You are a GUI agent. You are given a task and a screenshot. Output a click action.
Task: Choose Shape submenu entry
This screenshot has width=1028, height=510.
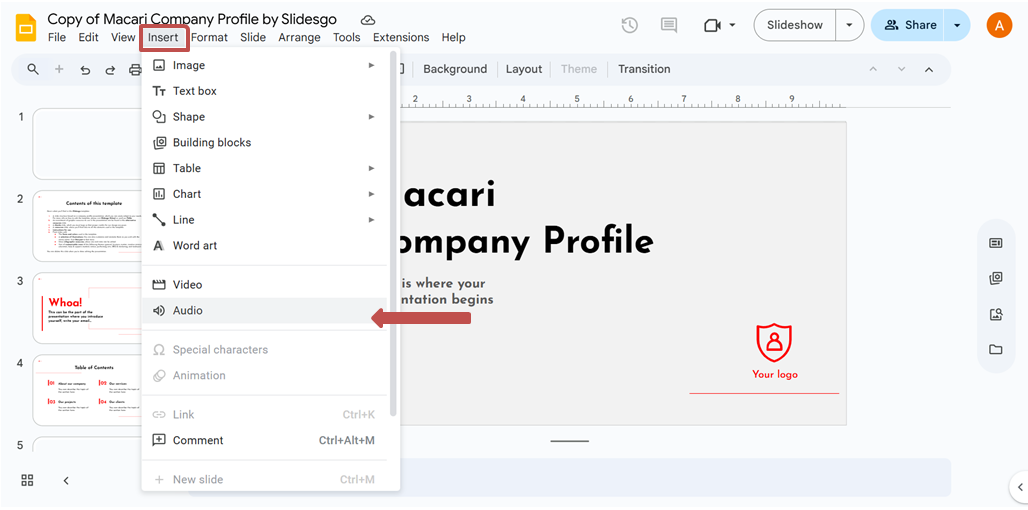click(264, 117)
